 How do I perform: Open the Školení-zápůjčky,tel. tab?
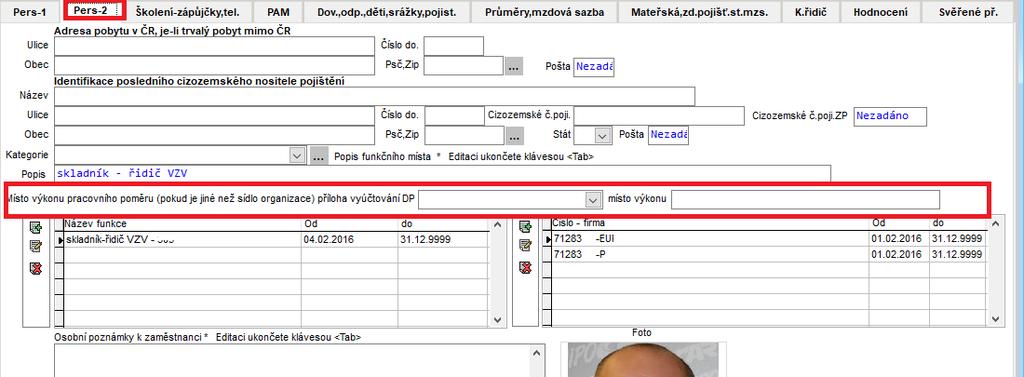click(x=187, y=12)
